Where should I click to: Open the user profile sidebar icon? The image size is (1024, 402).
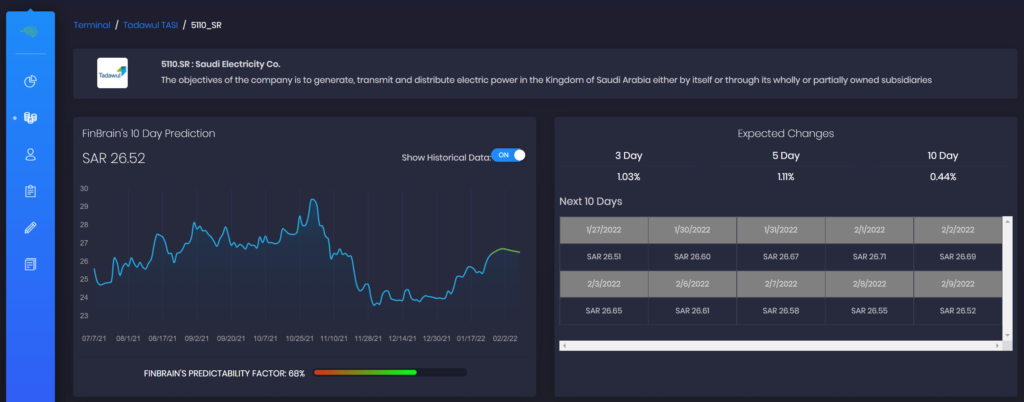click(x=30, y=155)
